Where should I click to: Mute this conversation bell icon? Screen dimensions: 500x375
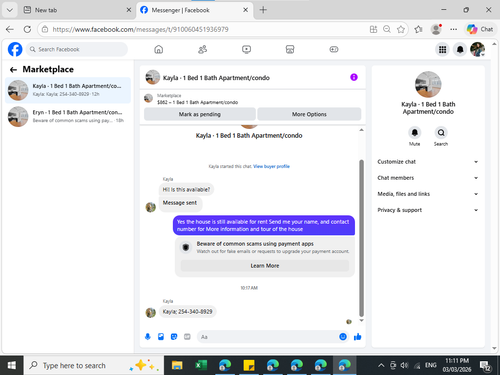pyautogui.click(x=415, y=133)
